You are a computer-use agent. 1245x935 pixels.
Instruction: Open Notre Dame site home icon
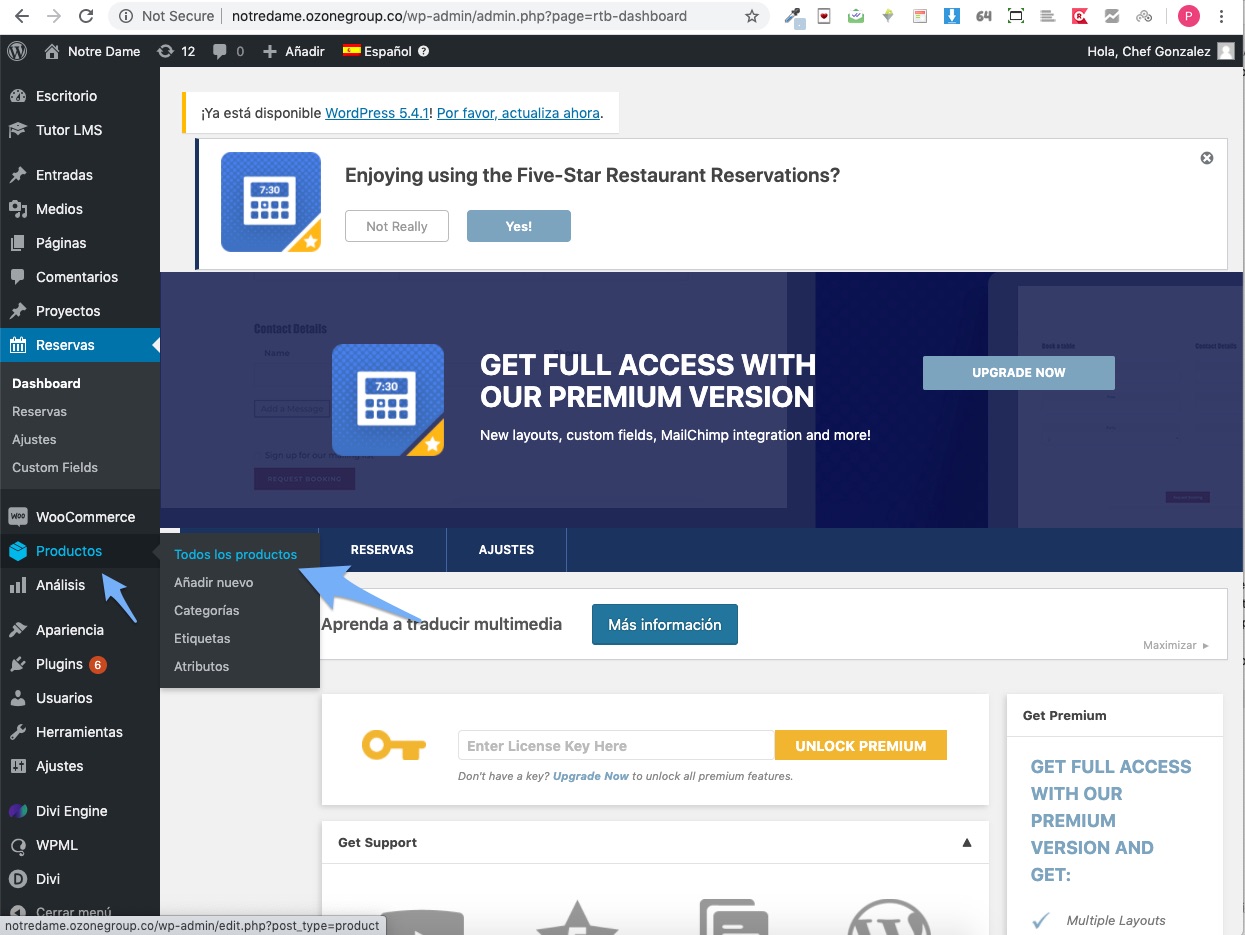pyautogui.click(x=52, y=51)
